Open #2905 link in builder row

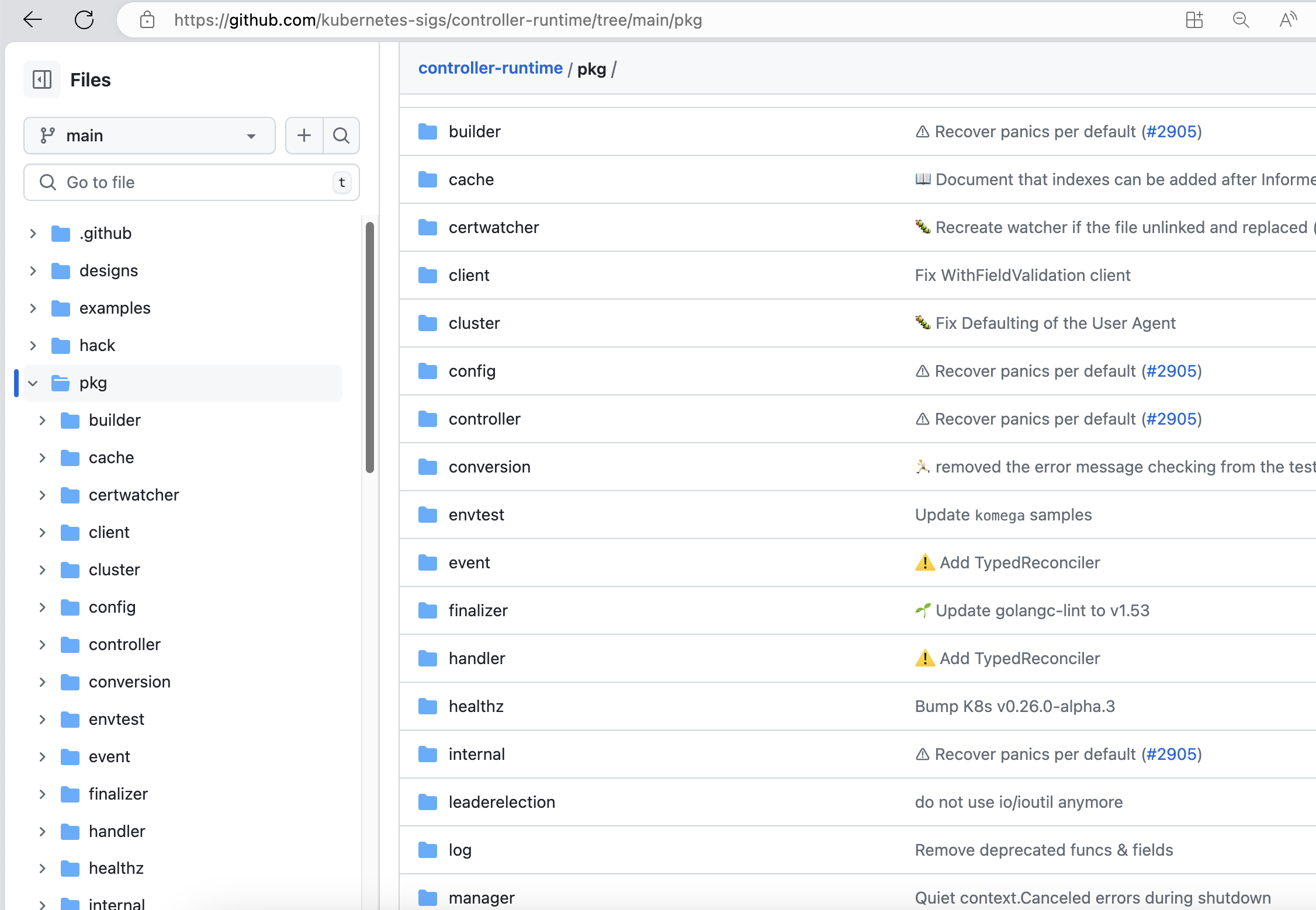pyautogui.click(x=1171, y=132)
